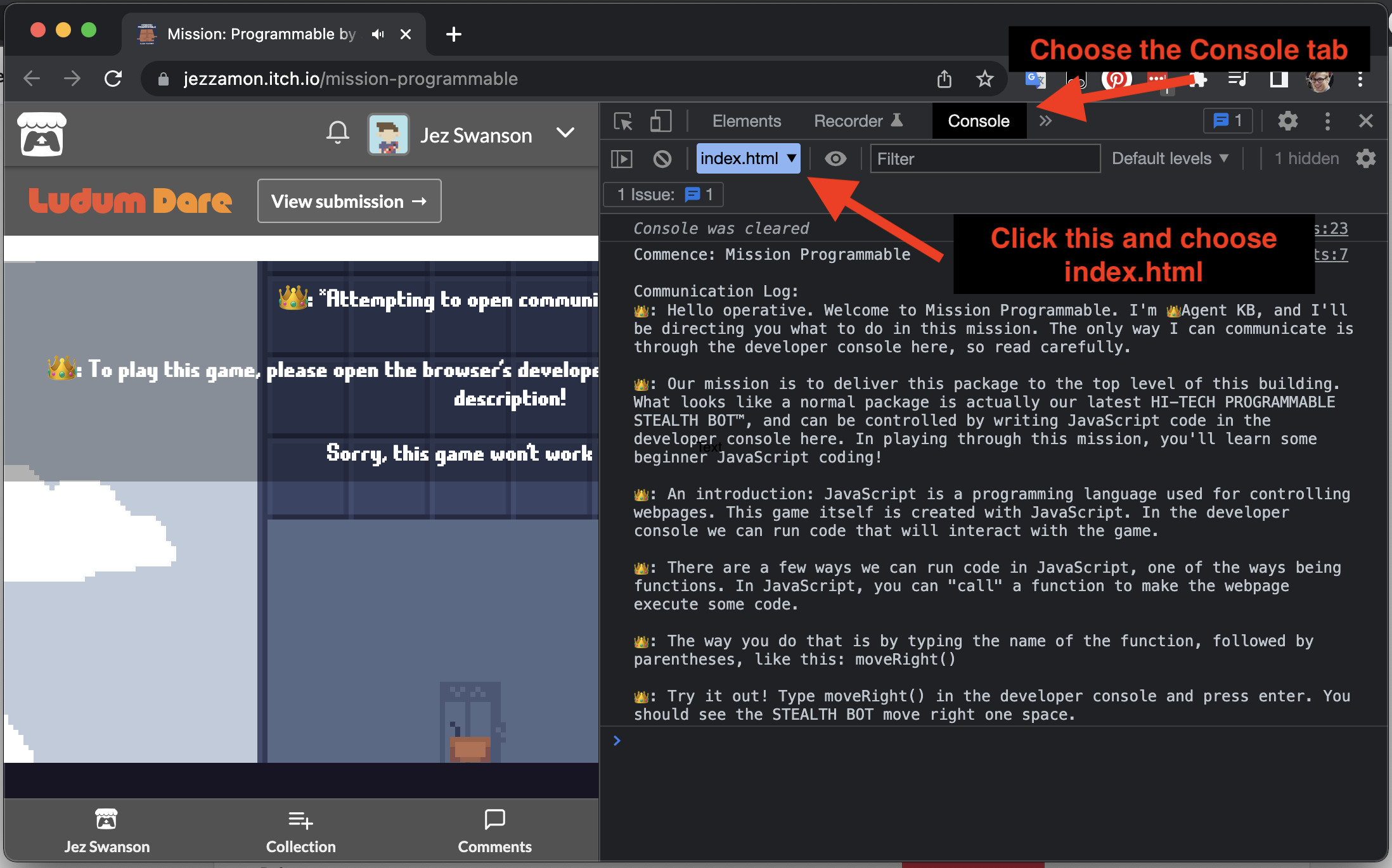Clear console with the ban icon
Viewport: 1392px width, 868px height.
coord(662,158)
